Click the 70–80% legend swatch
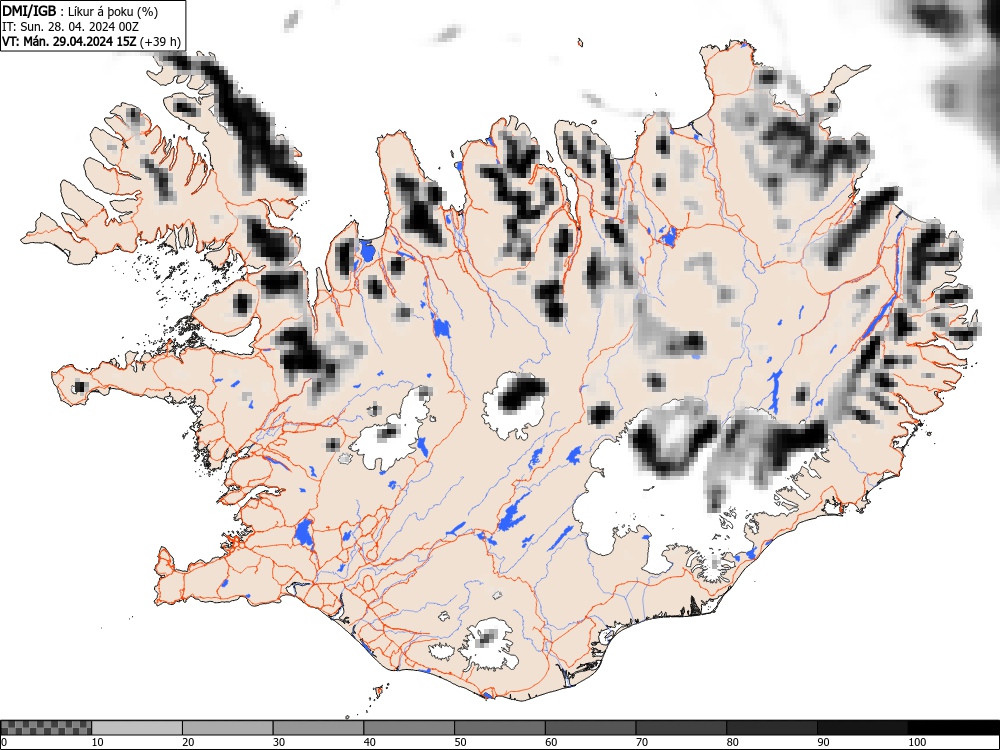 click(x=681, y=728)
